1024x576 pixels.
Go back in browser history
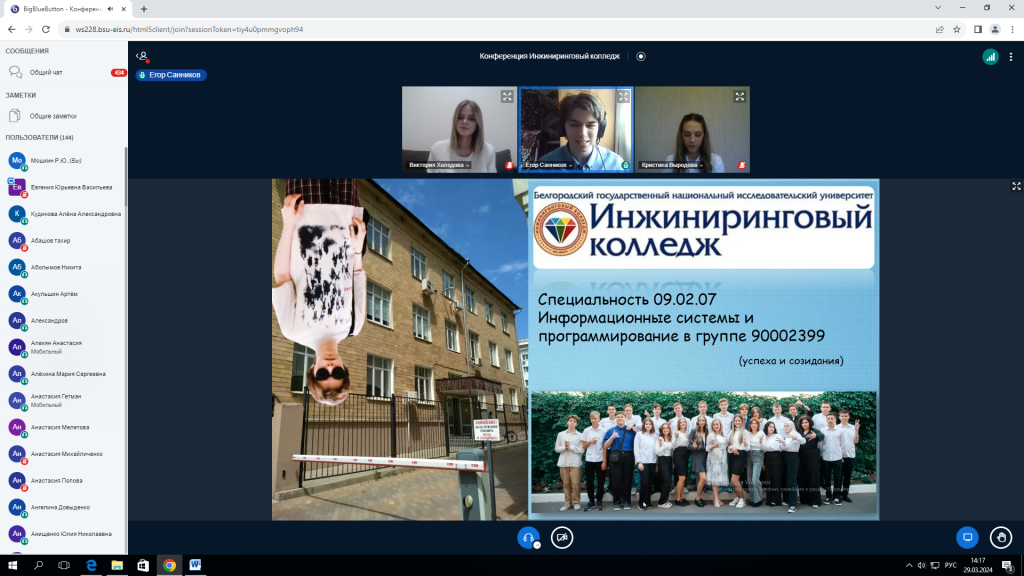coord(12,29)
